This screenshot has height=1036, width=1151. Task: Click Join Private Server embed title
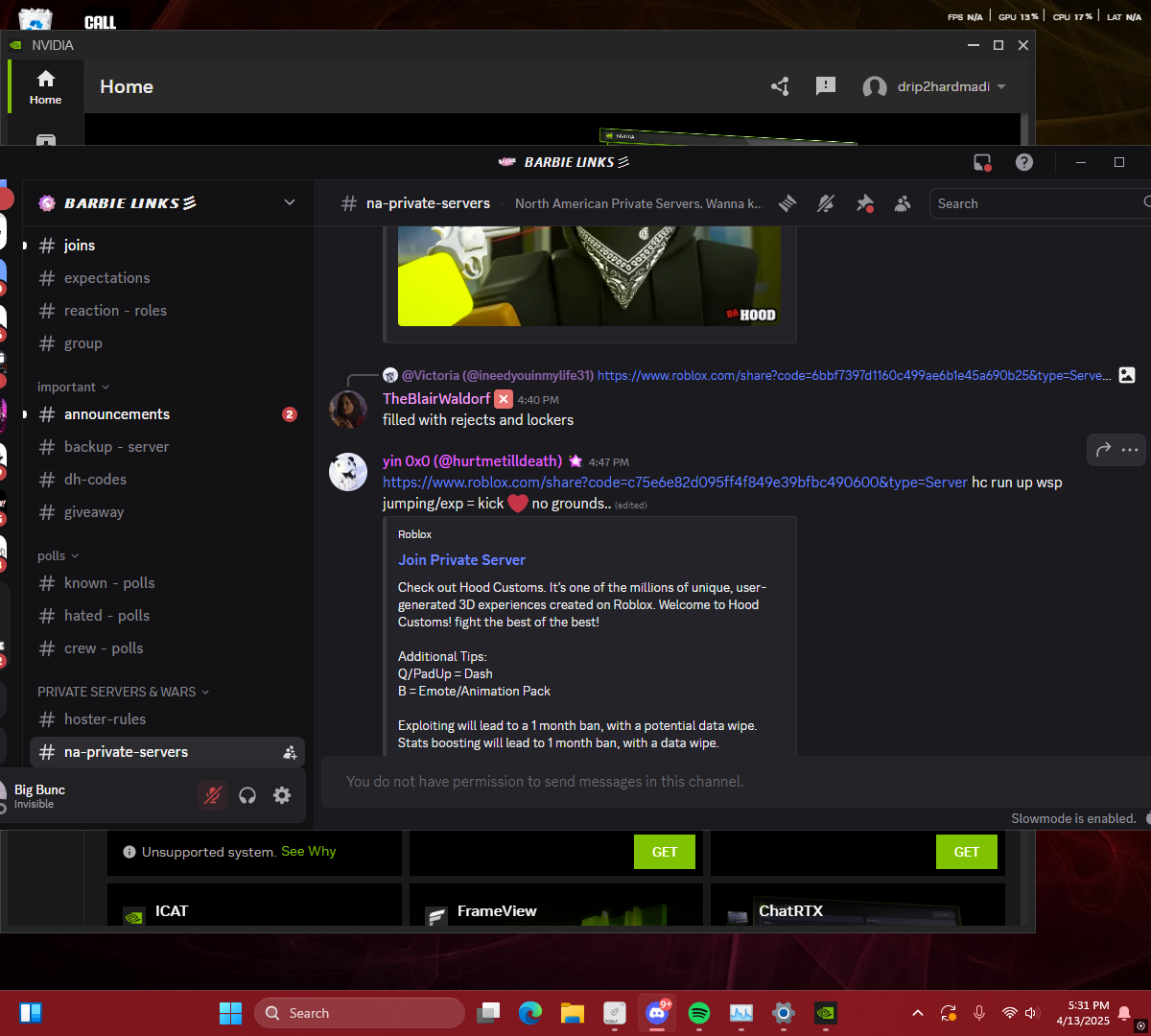(462, 560)
